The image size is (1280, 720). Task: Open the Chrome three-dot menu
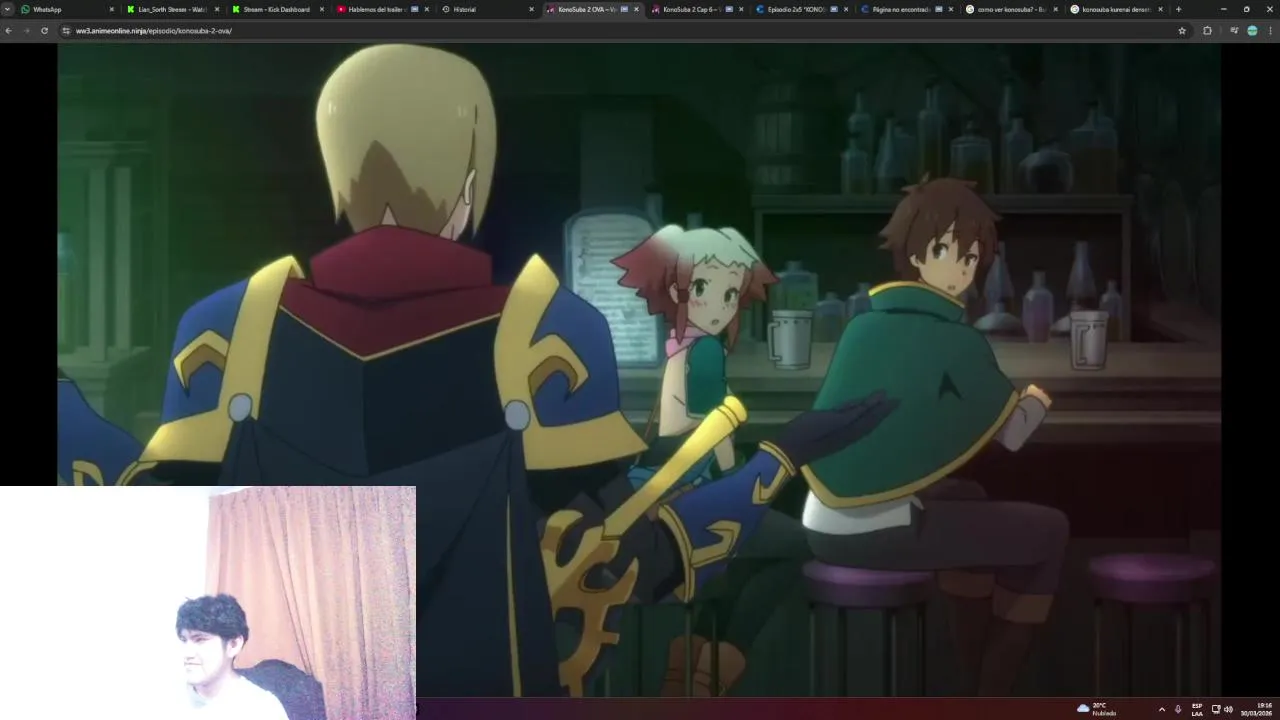(1270, 31)
